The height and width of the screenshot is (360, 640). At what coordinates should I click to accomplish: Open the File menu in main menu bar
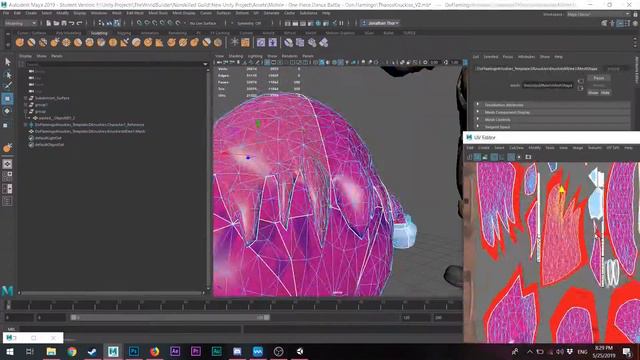click(6, 13)
